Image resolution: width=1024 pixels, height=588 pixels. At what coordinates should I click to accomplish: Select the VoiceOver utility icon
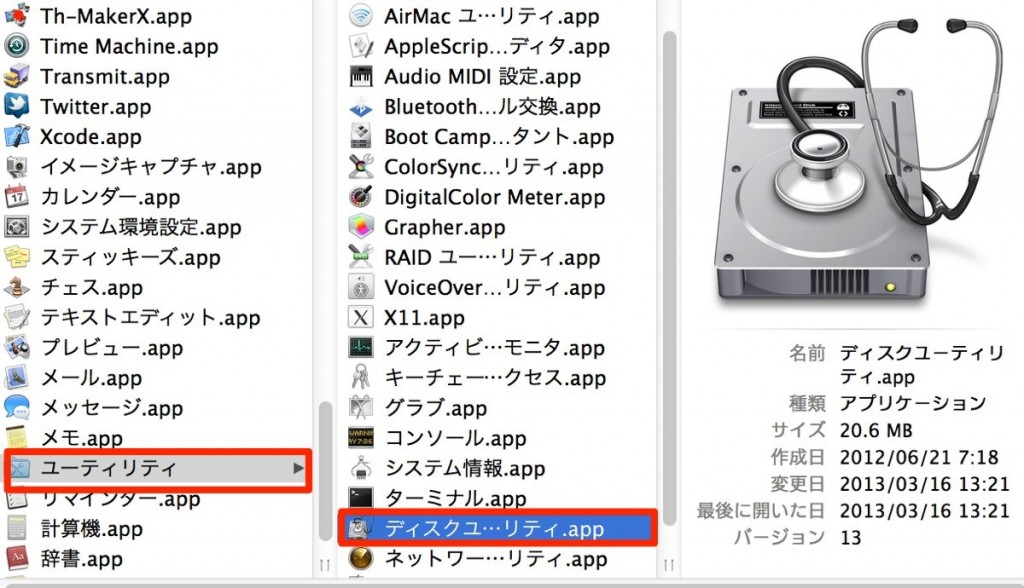point(360,288)
